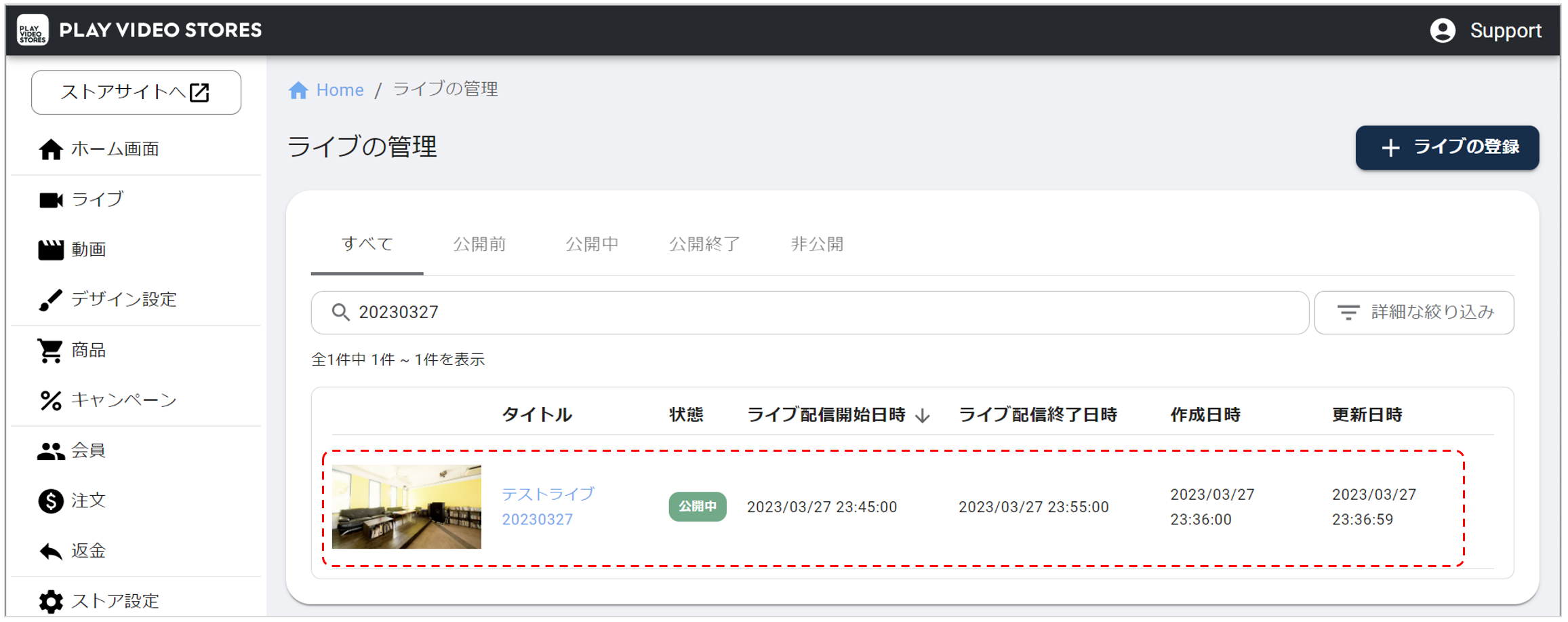Open the percent icon for キャンペーン
The height and width of the screenshot is (622, 1568).
point(51,401)
